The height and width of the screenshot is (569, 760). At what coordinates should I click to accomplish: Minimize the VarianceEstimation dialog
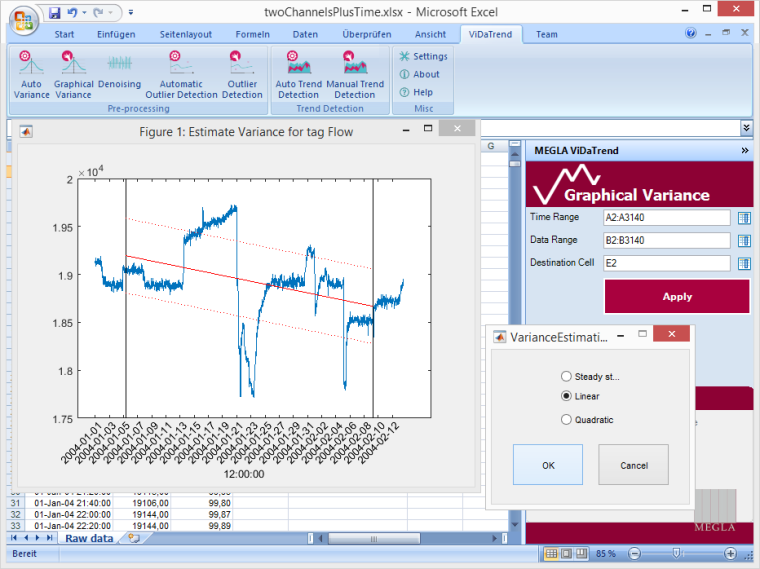click(x=620, y=335)
